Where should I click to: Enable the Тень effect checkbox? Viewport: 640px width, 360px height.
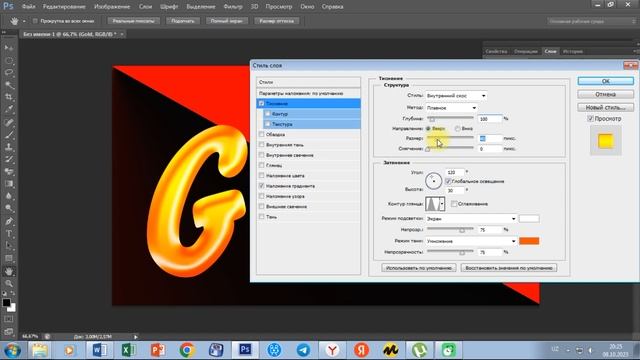point(262,217)
